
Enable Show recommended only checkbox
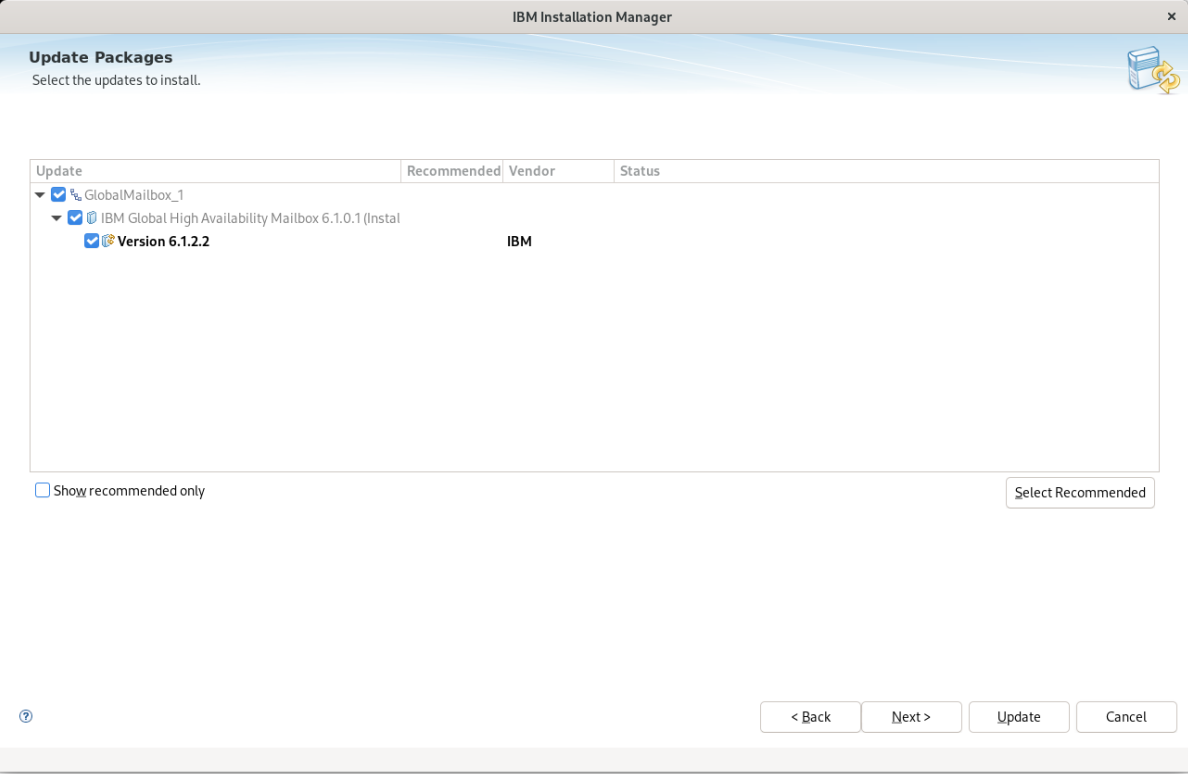point(42,490)
